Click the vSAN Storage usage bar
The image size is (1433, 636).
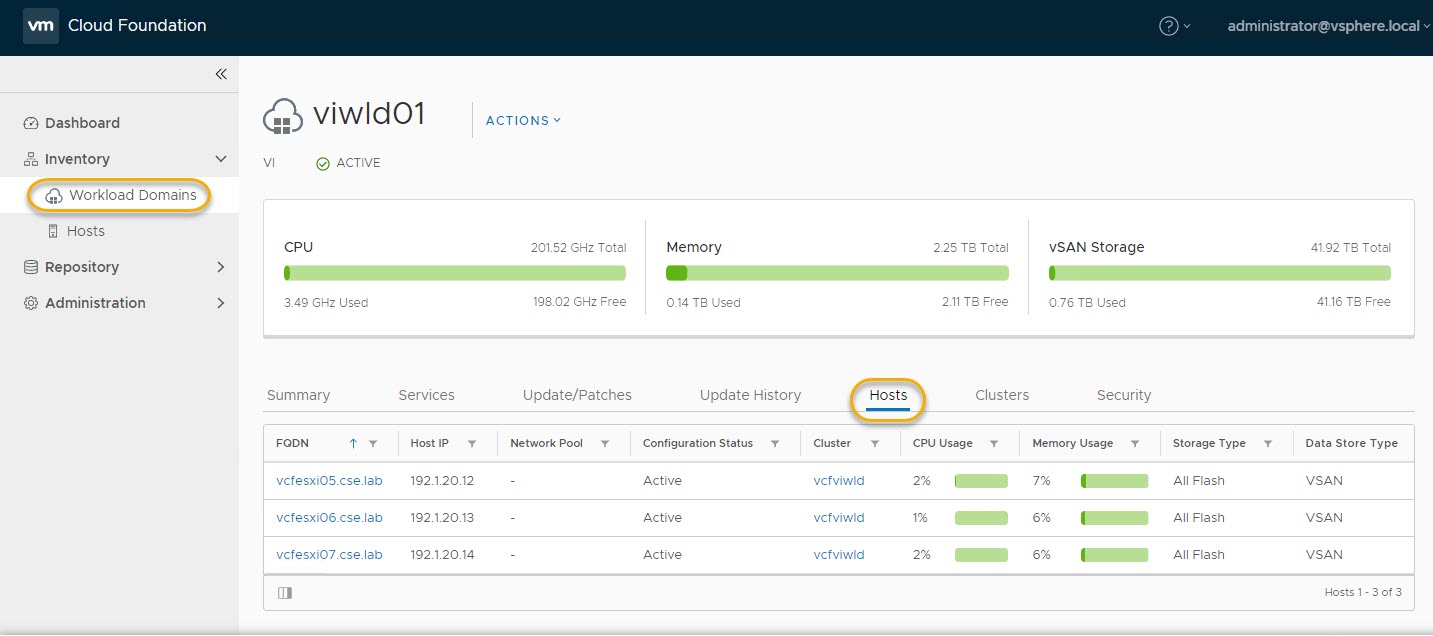(x=1219, y=273)
